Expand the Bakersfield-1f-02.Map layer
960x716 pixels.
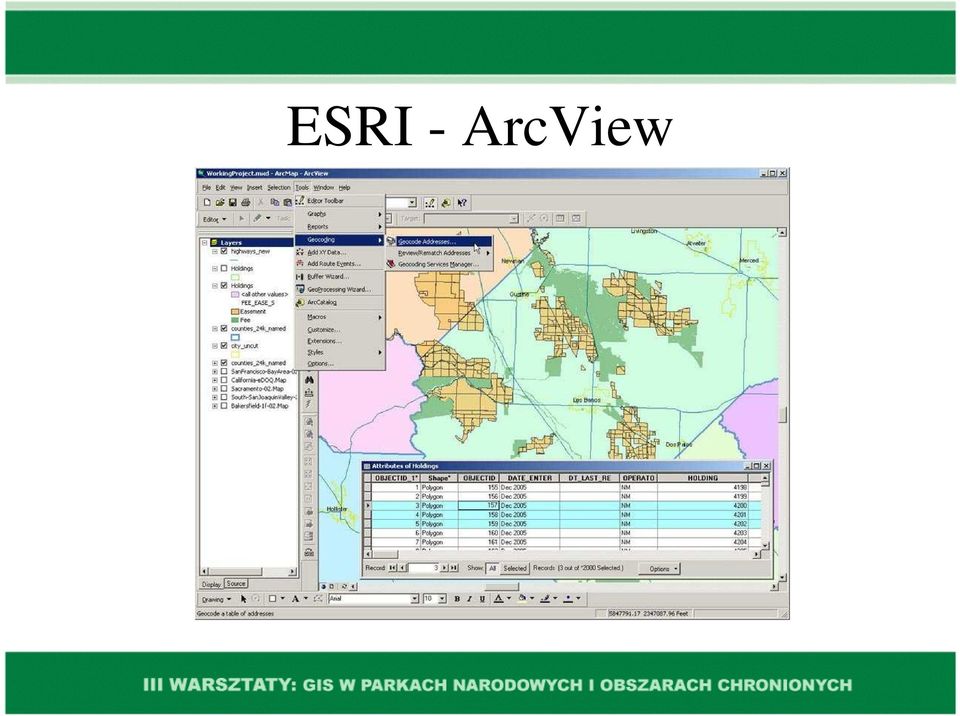click(x=215, y=405)
